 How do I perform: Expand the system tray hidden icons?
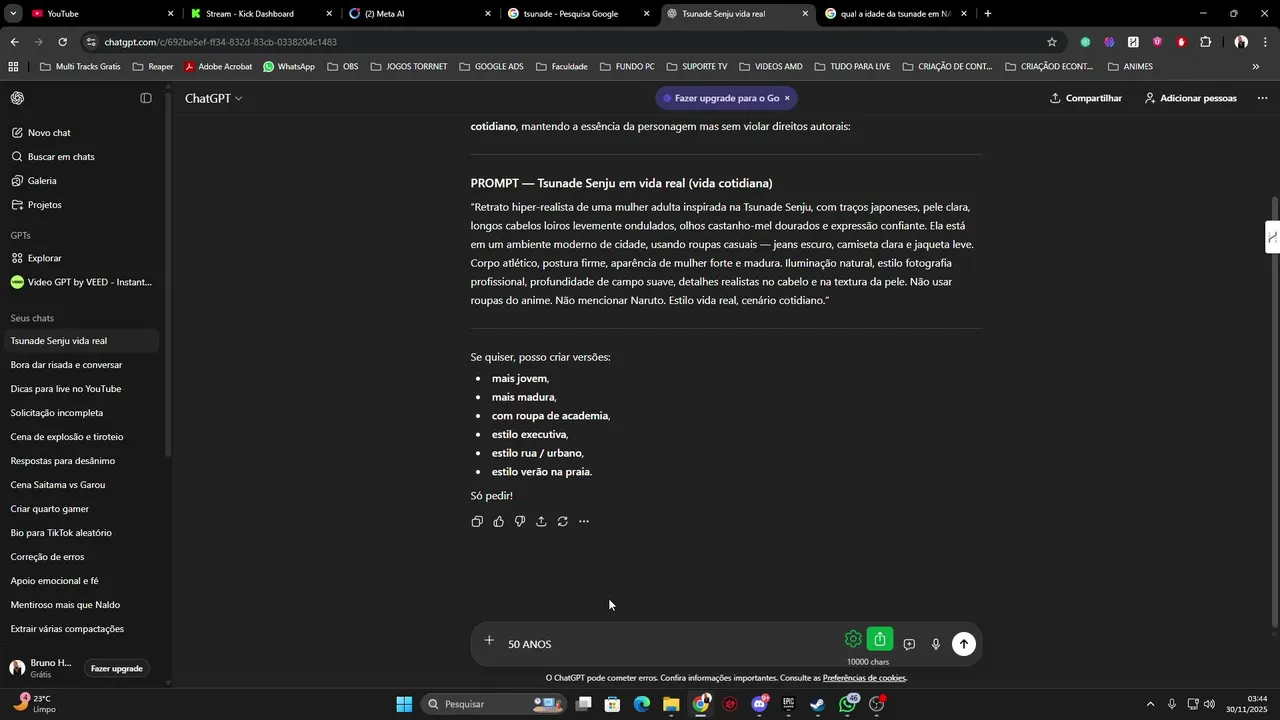1150,704
